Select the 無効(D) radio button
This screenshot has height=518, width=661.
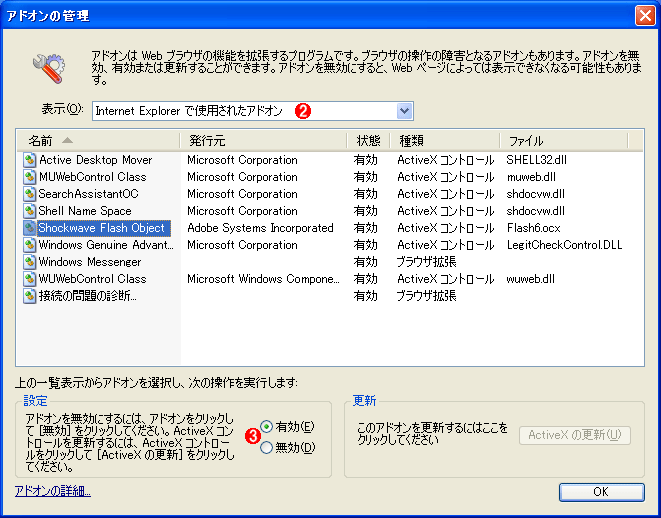(266, 448)
